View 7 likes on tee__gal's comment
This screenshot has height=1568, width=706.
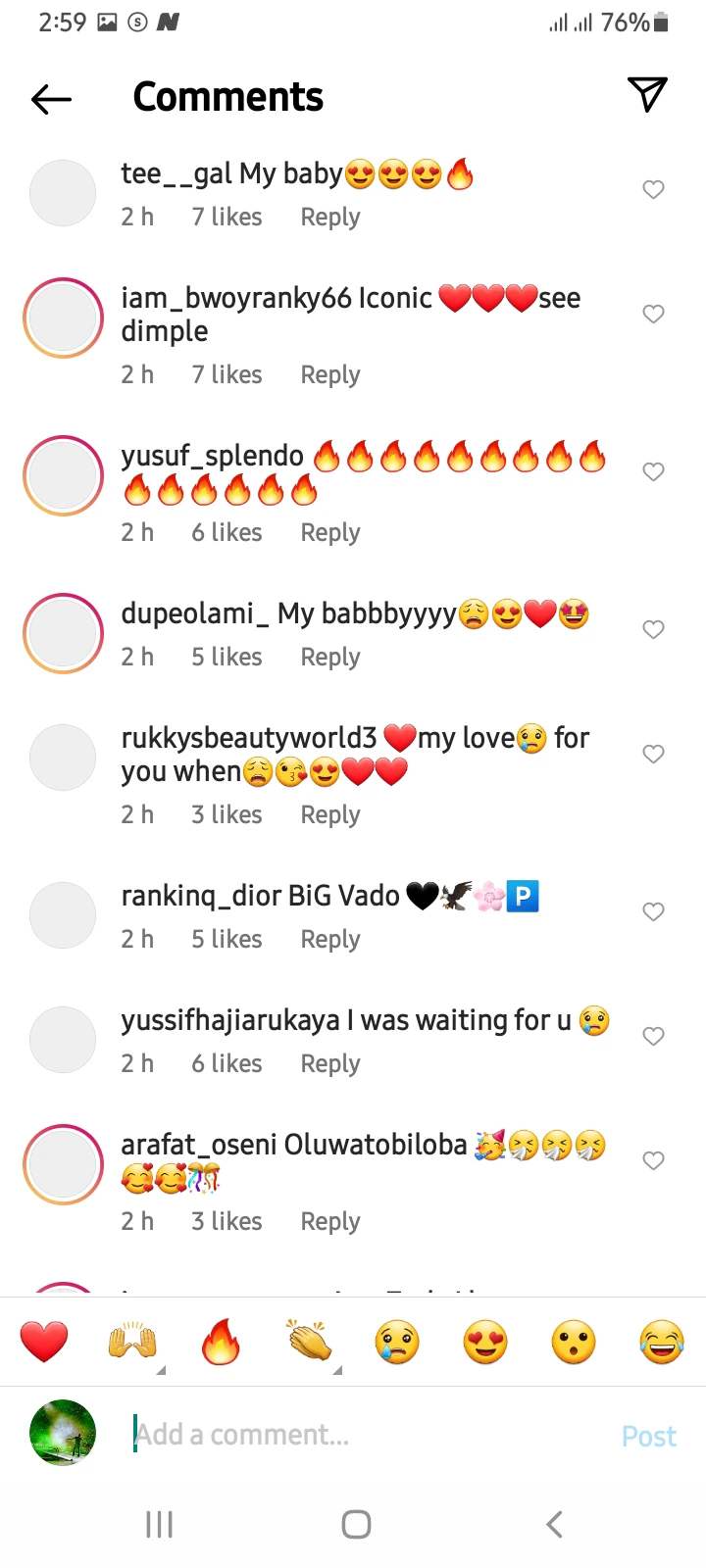pos(227,217)
